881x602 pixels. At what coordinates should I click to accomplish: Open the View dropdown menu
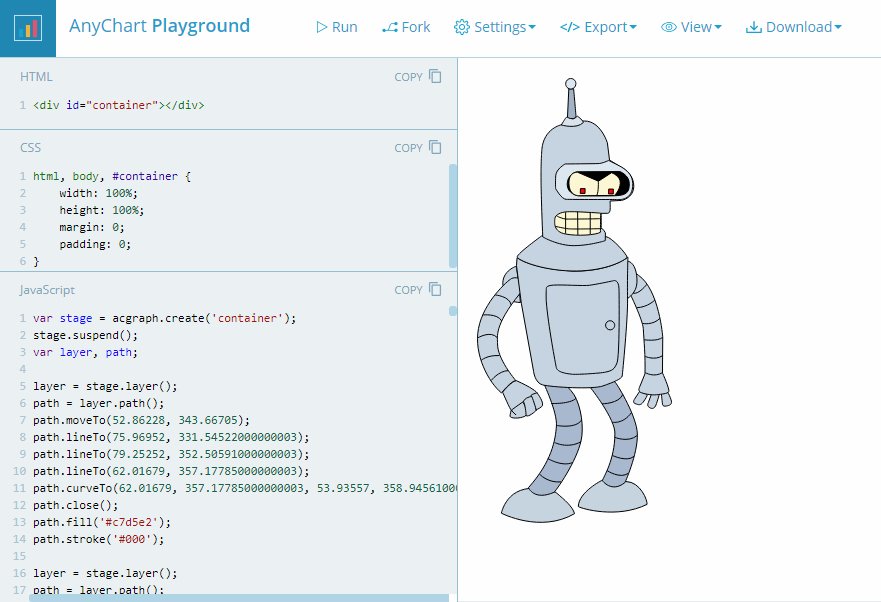[691, 27]
